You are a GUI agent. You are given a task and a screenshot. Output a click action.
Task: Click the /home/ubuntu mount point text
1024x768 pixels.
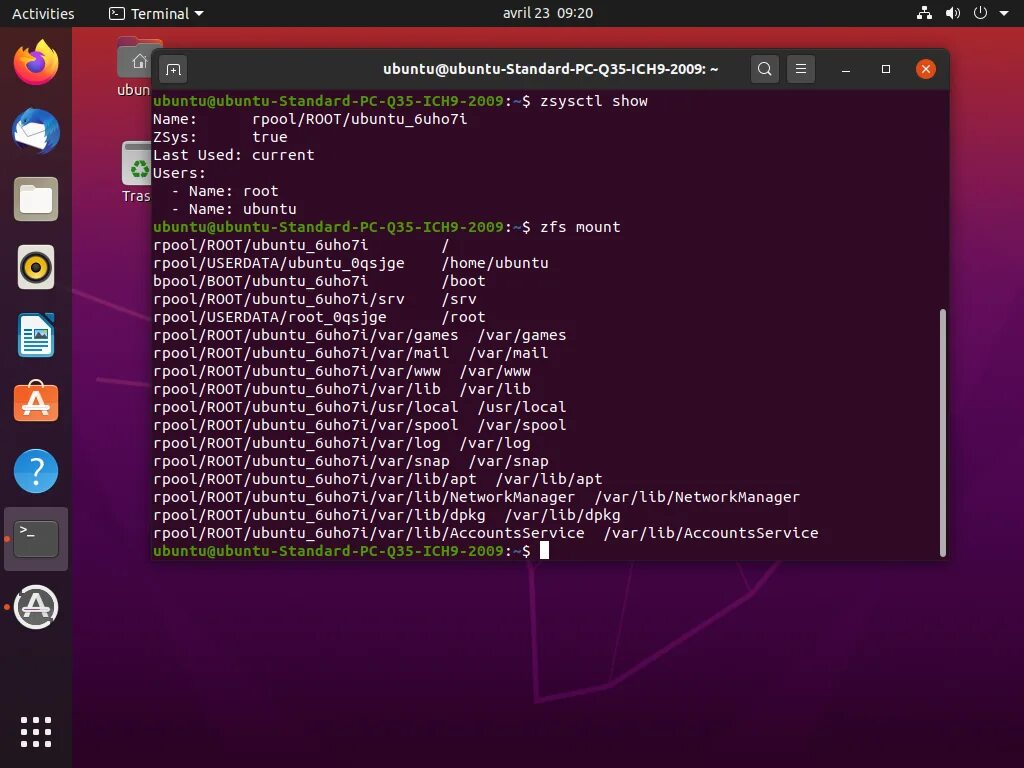pos(495,263)
